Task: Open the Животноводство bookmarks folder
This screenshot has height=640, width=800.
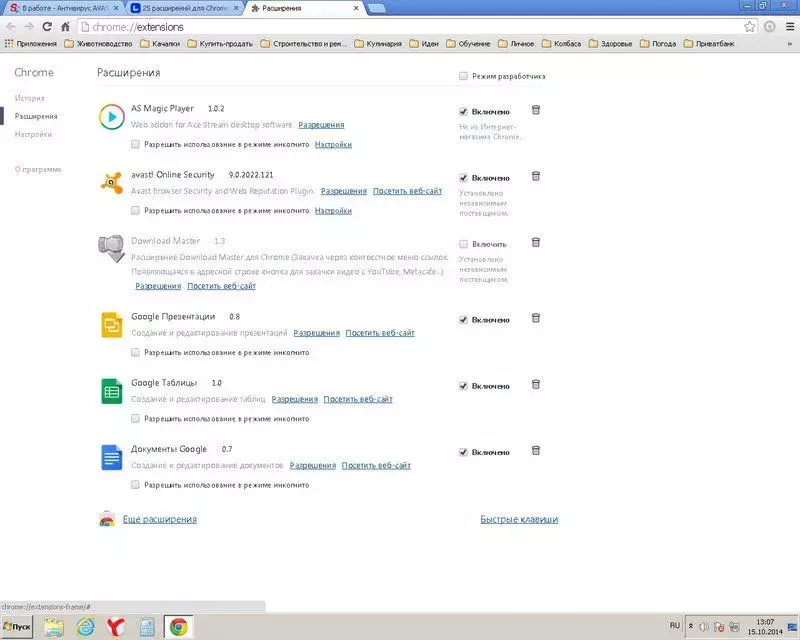Action: pos(98,44)
